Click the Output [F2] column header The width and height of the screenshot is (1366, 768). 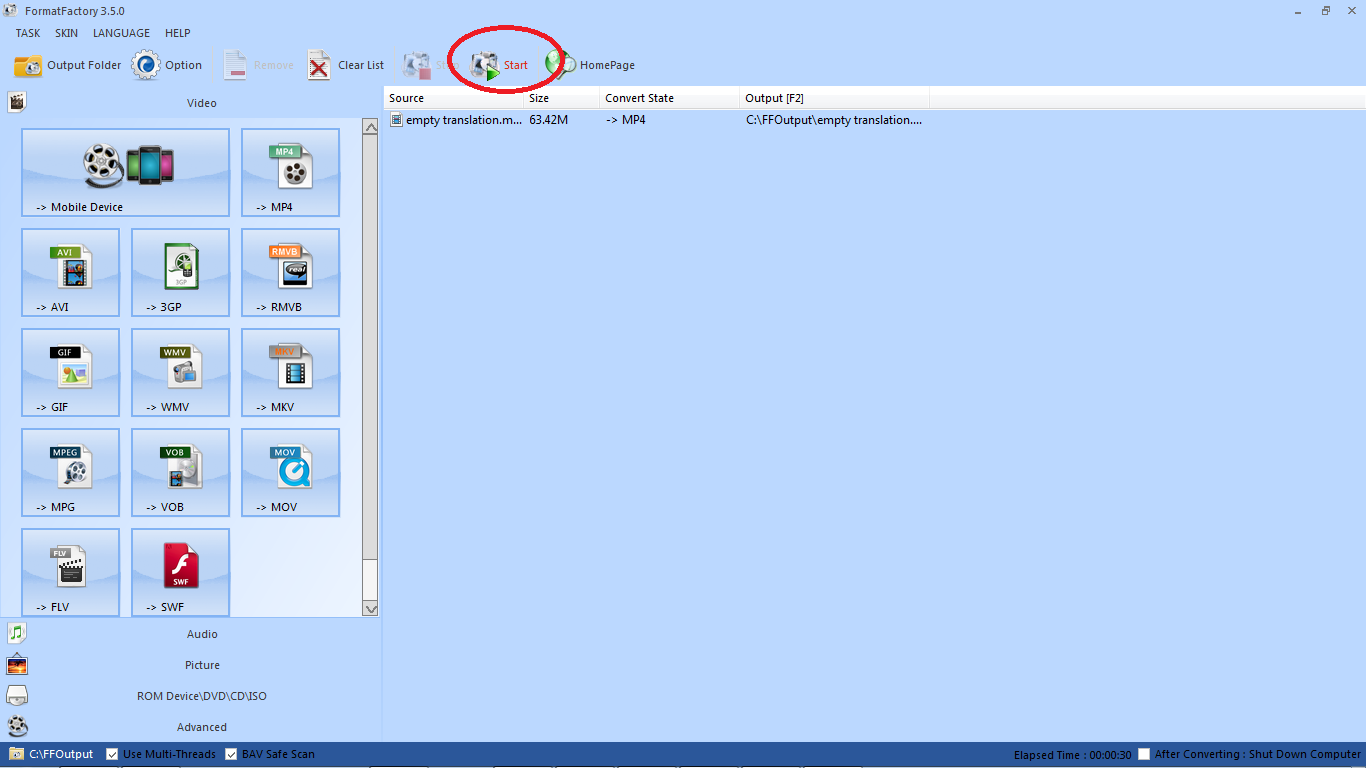[x=835, y=98]
